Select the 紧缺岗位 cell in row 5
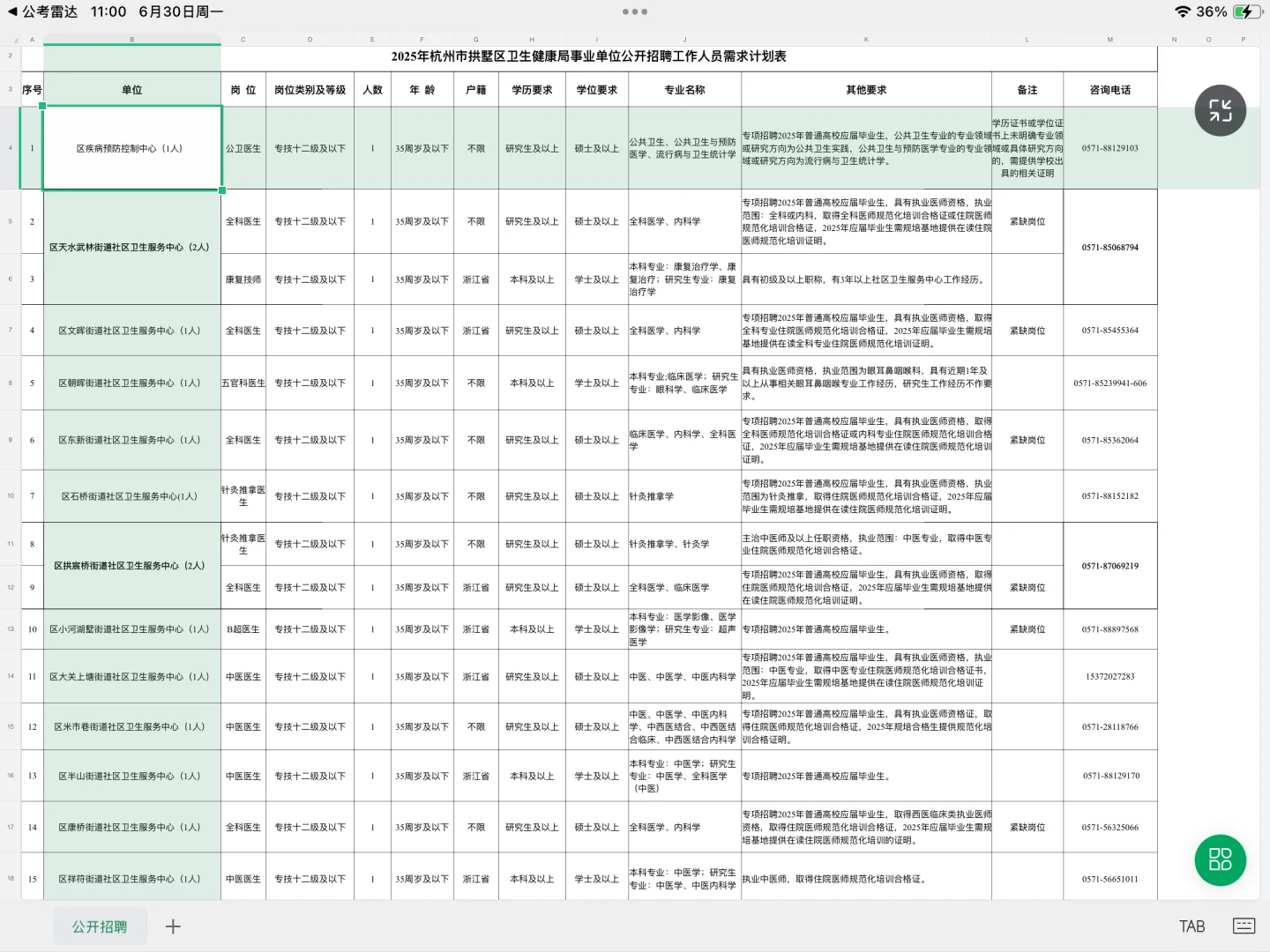This screenshot has width=1270, height=952. (1027, 221)
